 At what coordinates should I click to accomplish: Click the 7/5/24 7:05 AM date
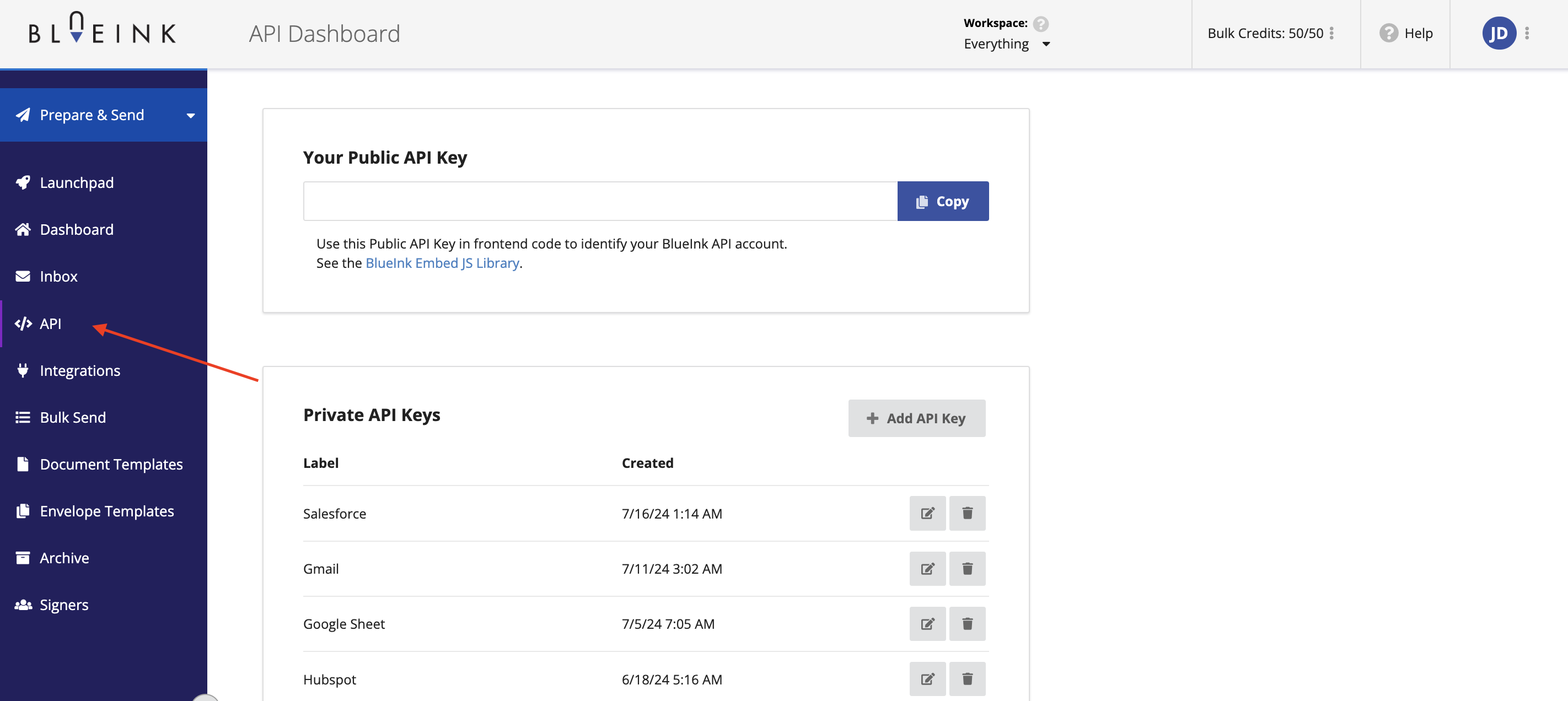(x=668, y=624)
